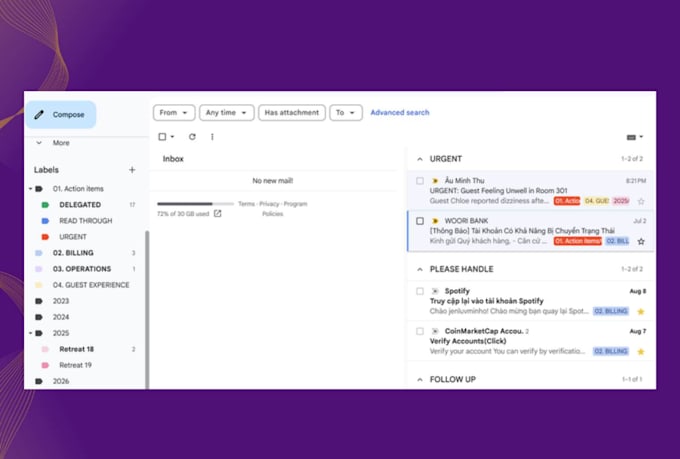Open the storage management external link icon
This screenshot has width=680, height=459.
click(x=218, y=213)
